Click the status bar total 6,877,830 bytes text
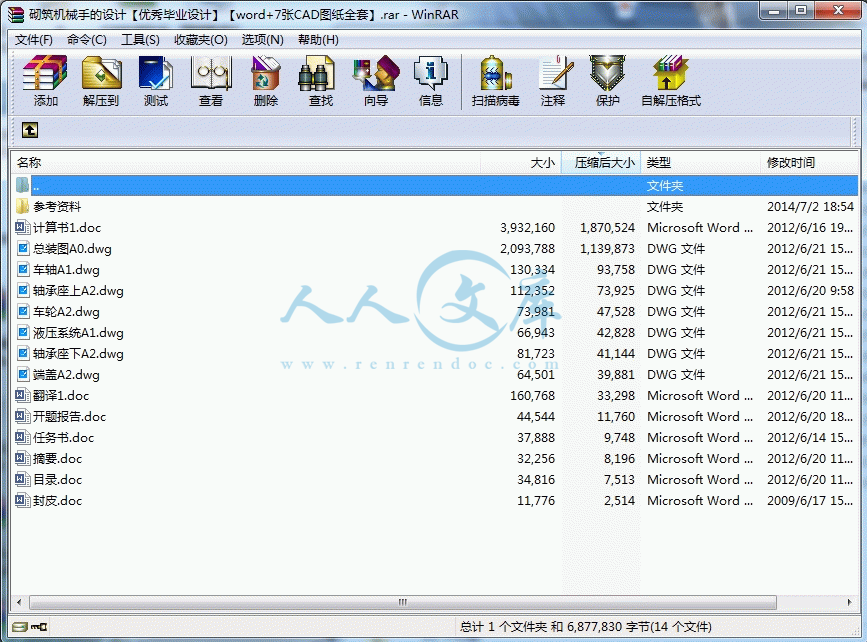 pyautogui.click(x=585, y=627)
